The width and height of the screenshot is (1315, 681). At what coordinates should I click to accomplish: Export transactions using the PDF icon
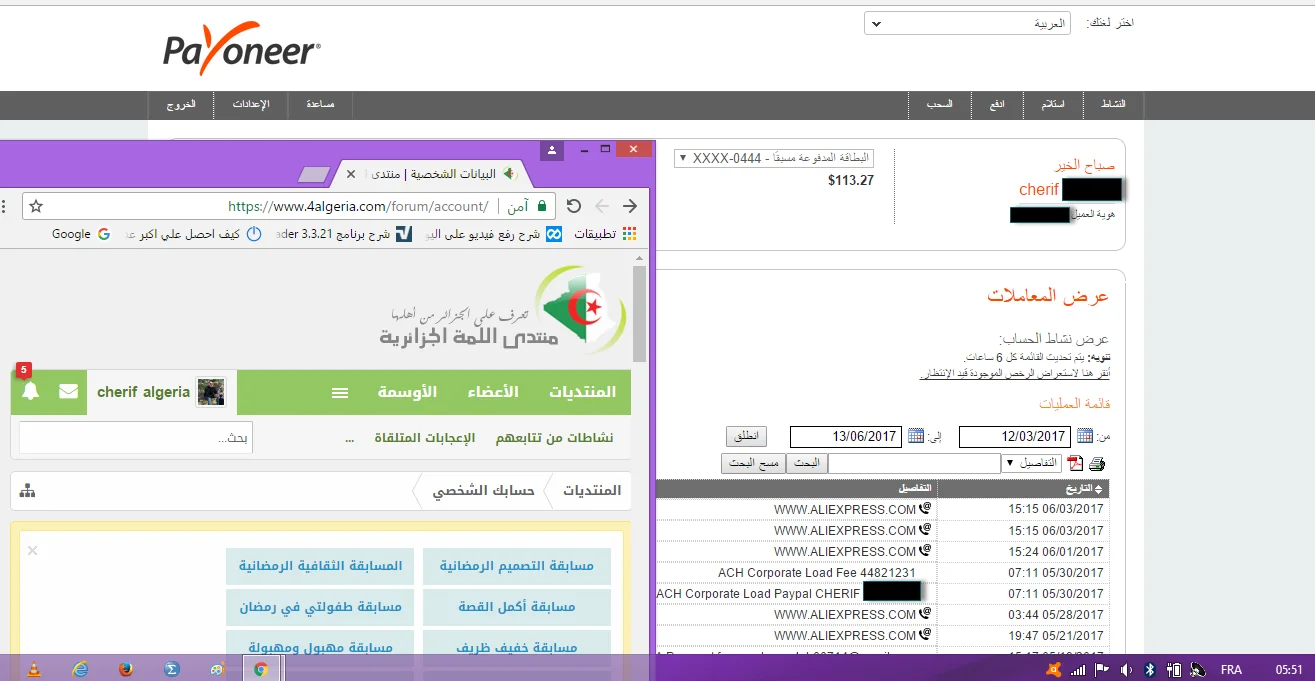[x=1076, y=464]
